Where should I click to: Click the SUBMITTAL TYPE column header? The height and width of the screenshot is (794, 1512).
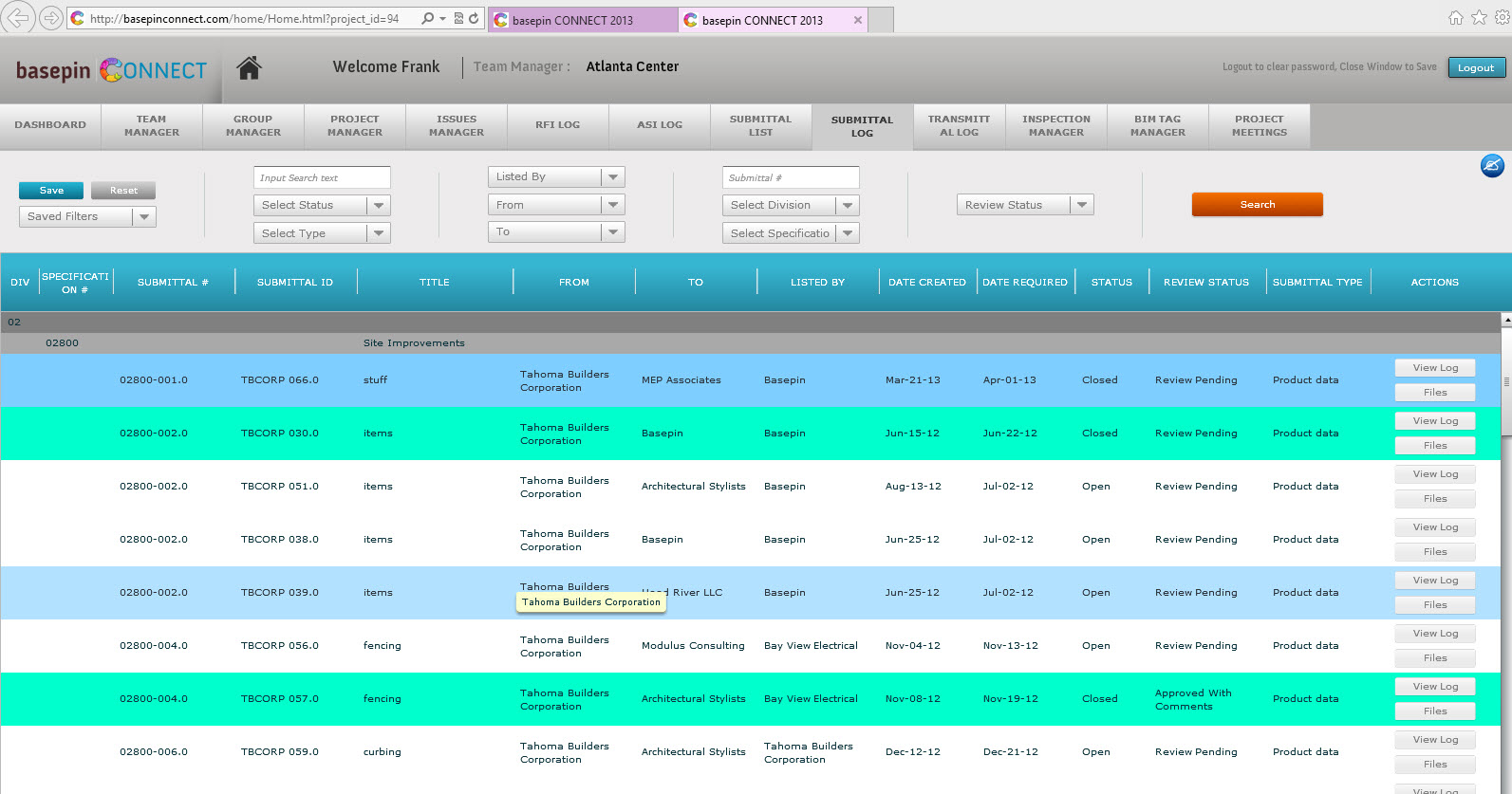click(1317, 283)
